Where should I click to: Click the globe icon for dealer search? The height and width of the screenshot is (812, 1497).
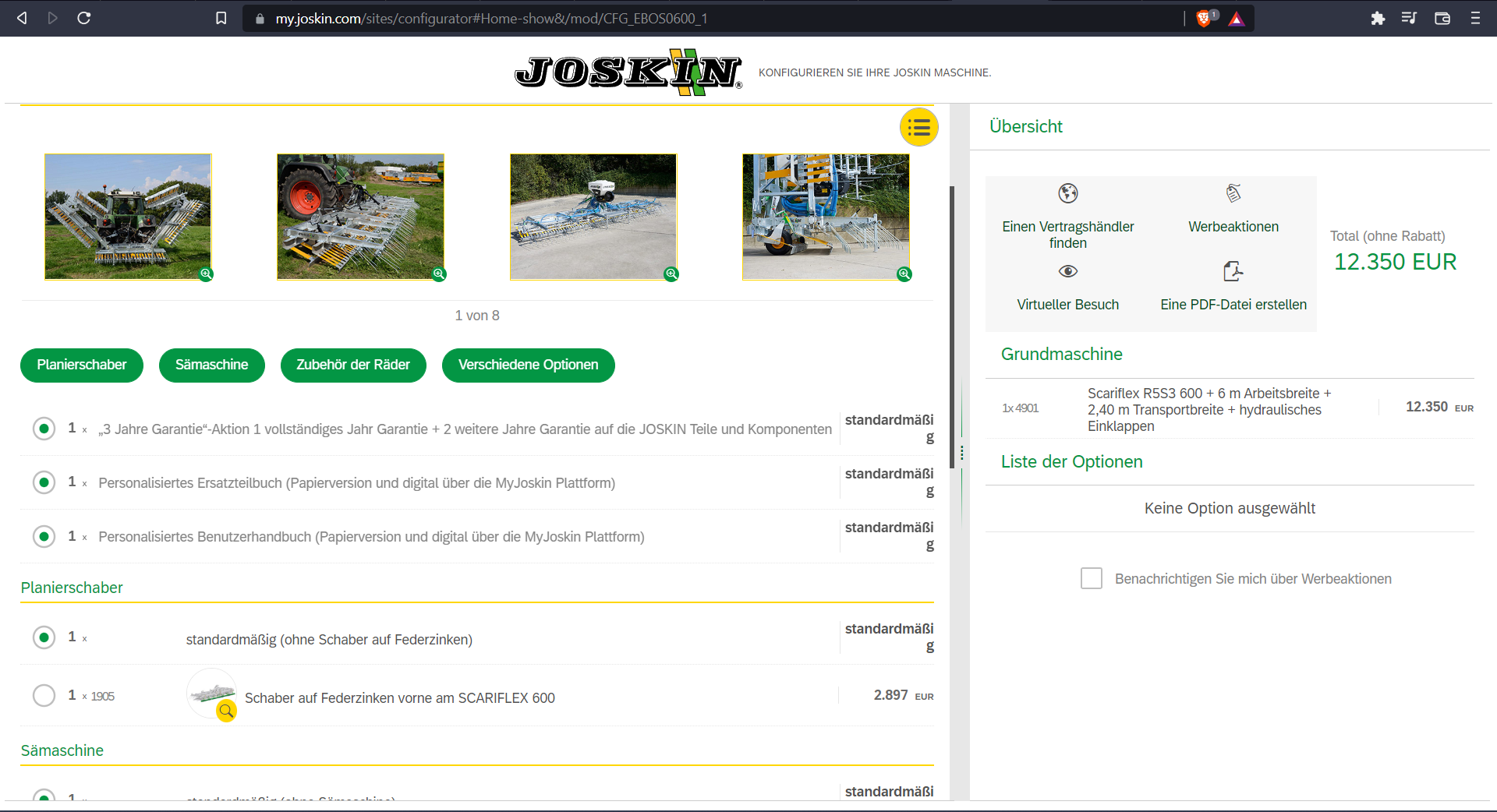click(x=1068, y=192)
